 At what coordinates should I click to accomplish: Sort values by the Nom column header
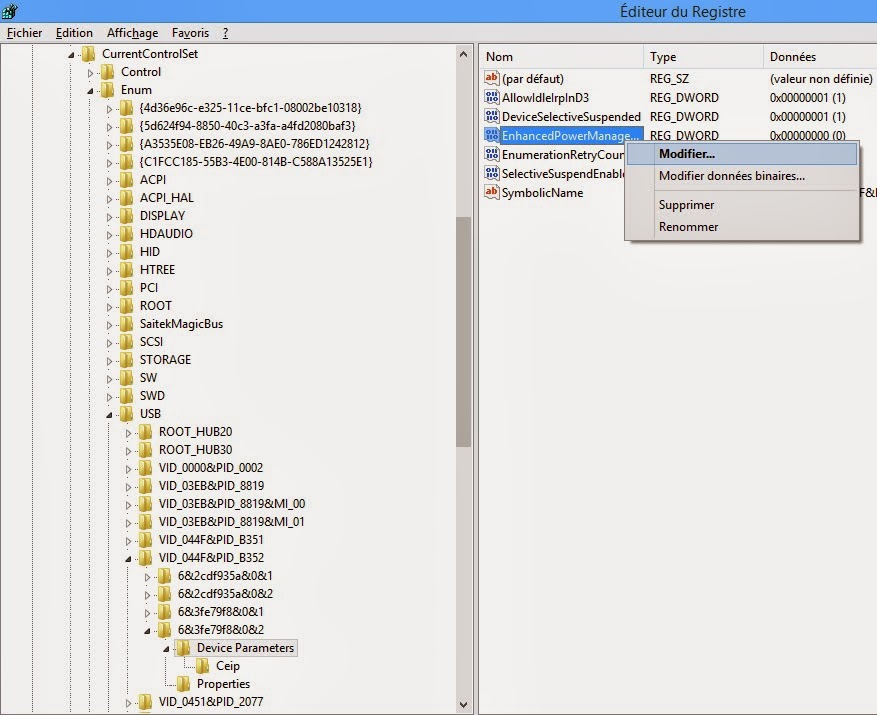coord(561,57)
